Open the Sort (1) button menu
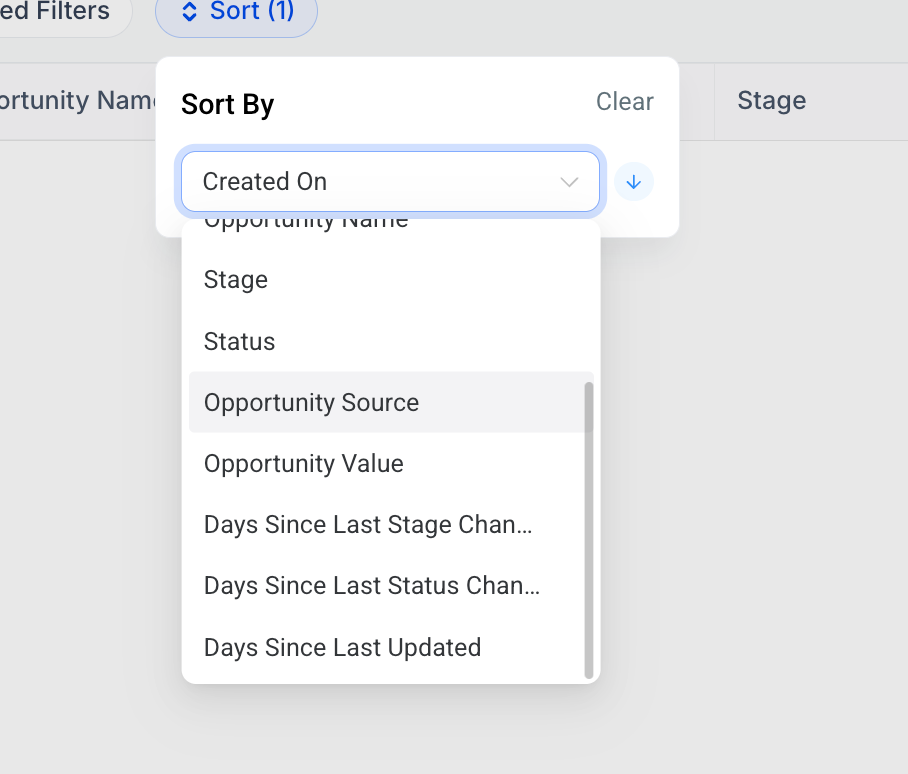The width and height of the screenshot is (908, 774). tap(236, 13)
